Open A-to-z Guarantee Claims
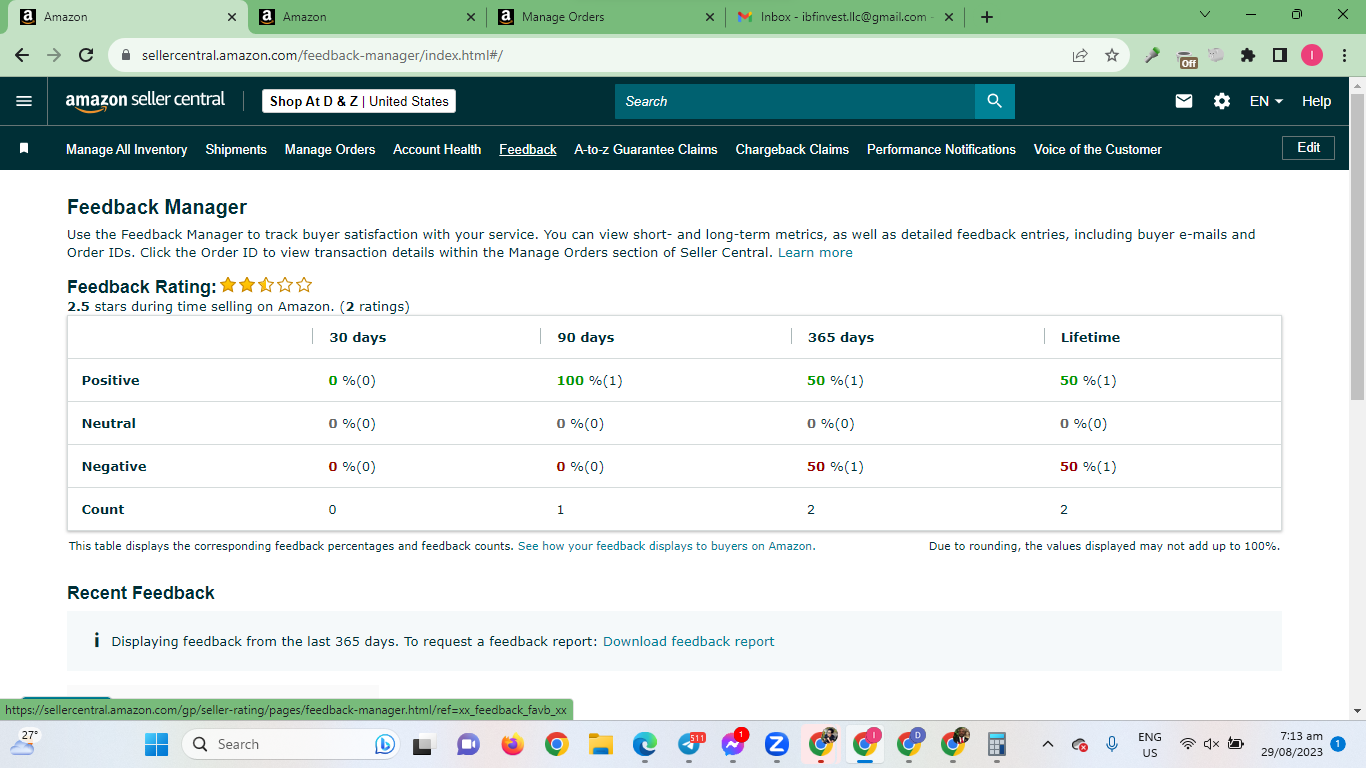Screen dimensions: 1366x768 [646, 149]
